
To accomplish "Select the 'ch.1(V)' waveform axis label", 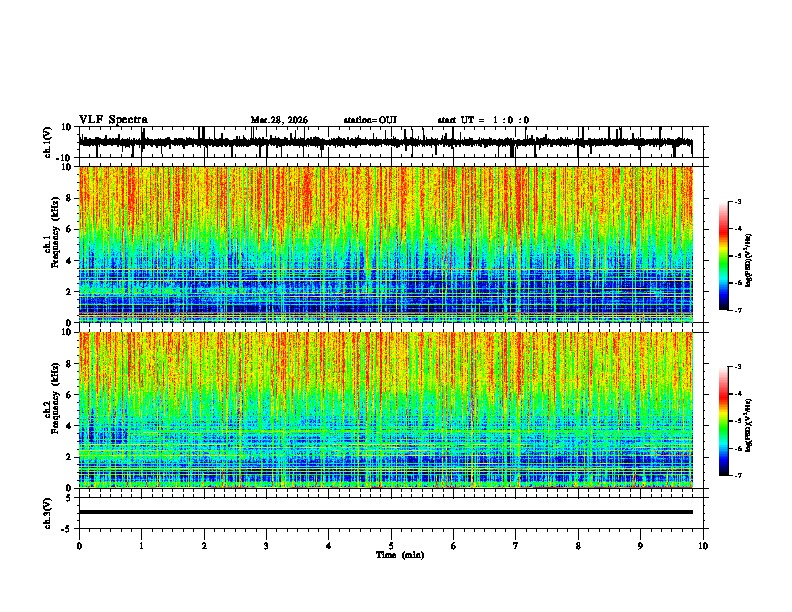I will click(48, 142).
